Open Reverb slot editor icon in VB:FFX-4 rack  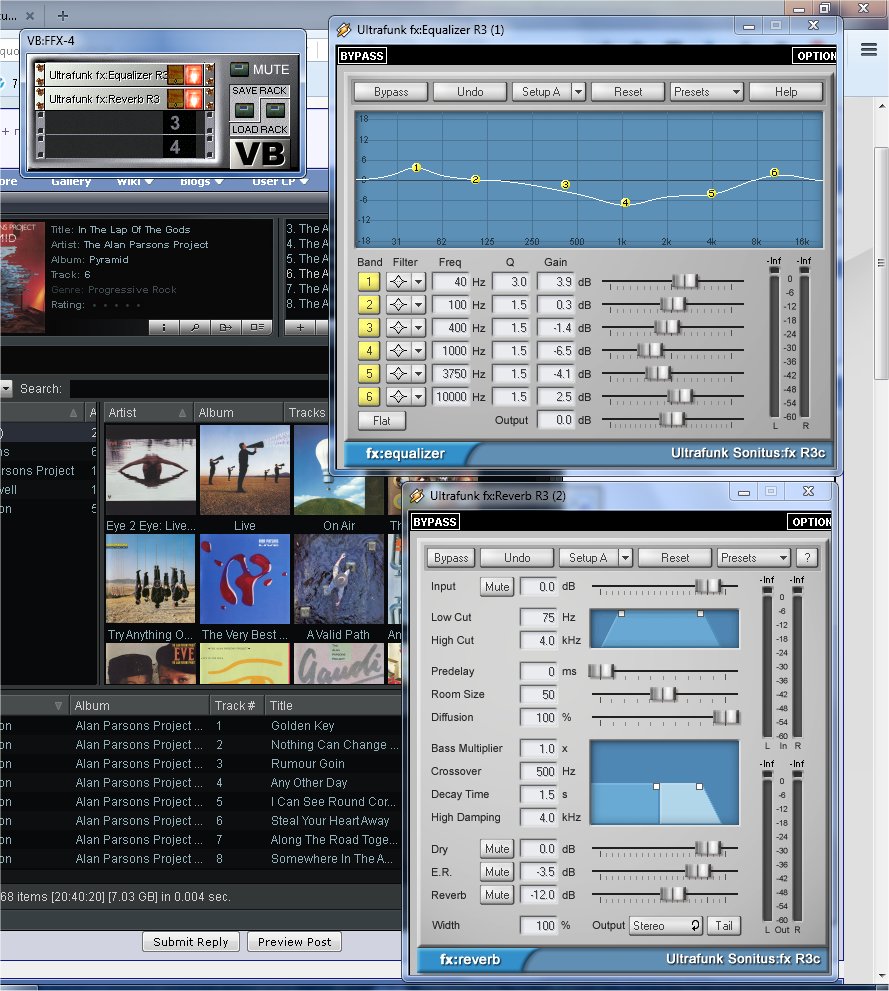pos(176,99)
